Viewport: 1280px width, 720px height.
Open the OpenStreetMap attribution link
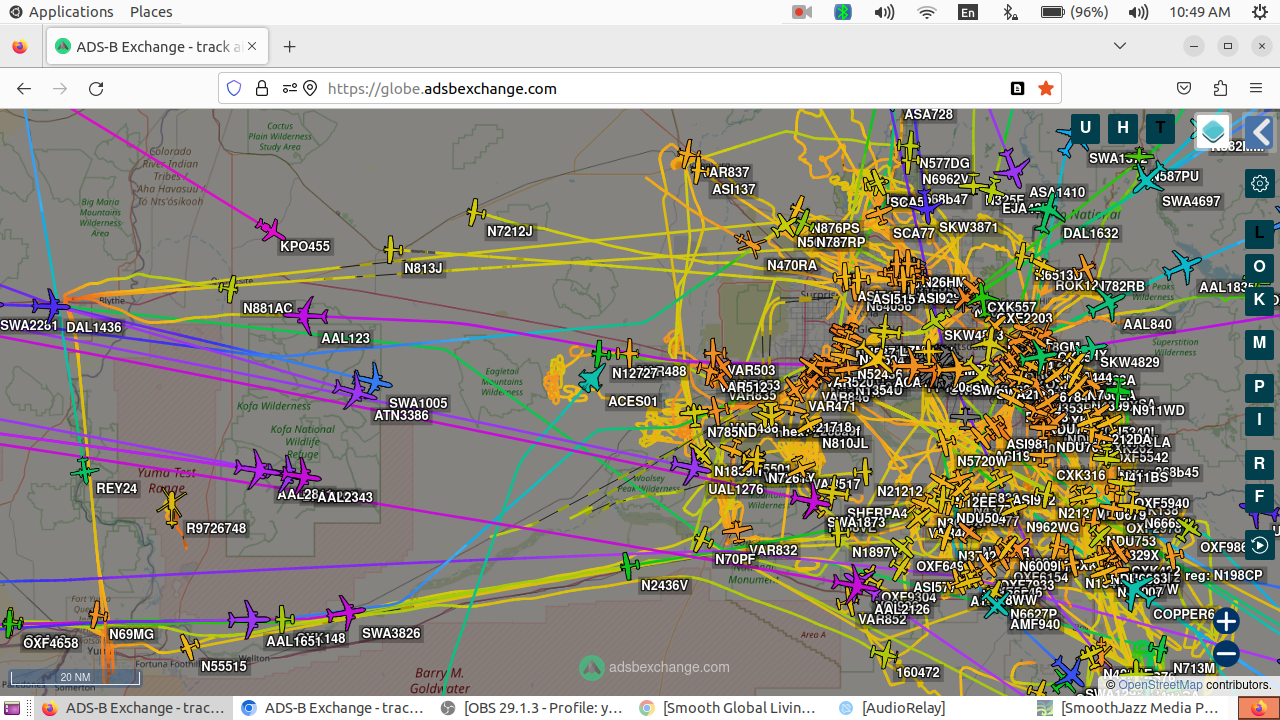(x=1160, y=685)
